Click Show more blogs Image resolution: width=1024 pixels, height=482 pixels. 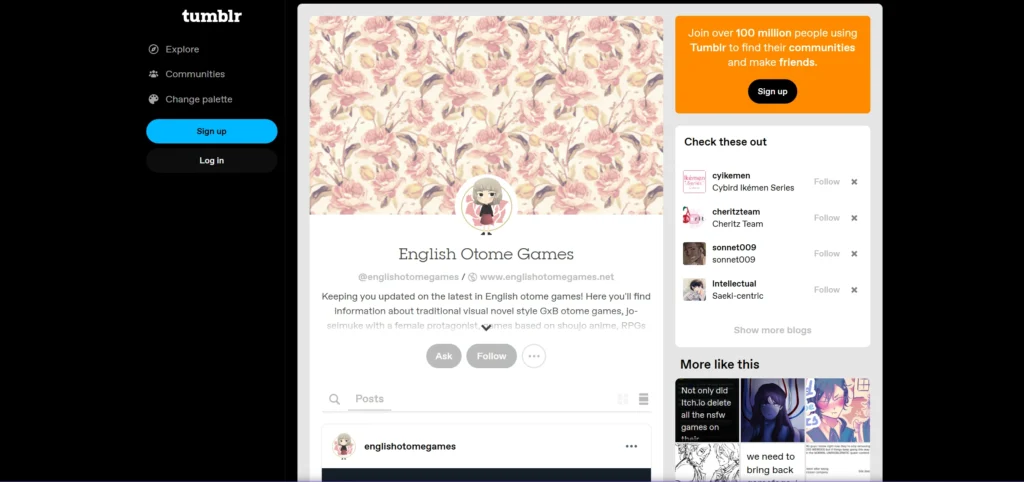(x=773, y=330)
